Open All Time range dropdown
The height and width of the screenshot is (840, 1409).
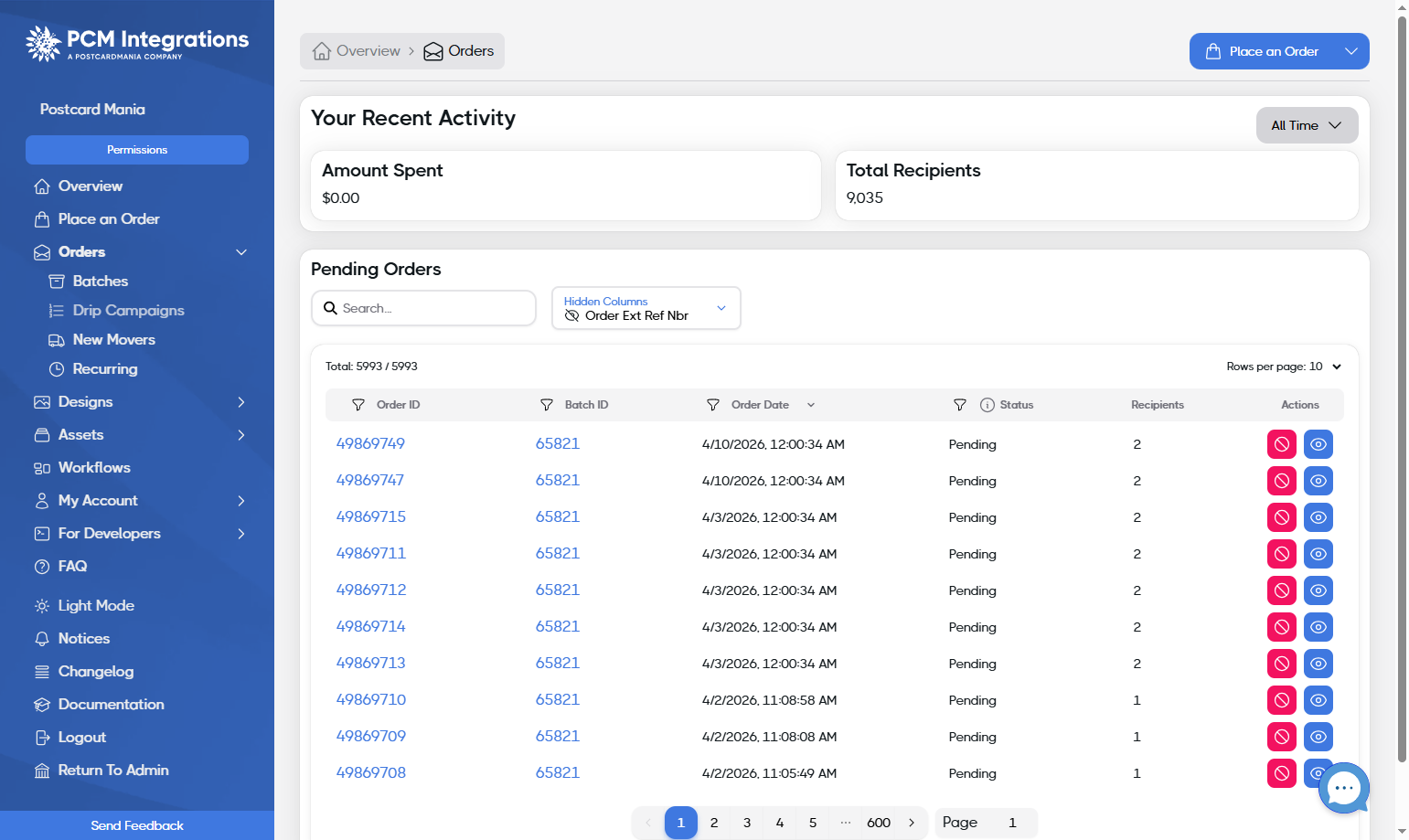coord(1307,125)
